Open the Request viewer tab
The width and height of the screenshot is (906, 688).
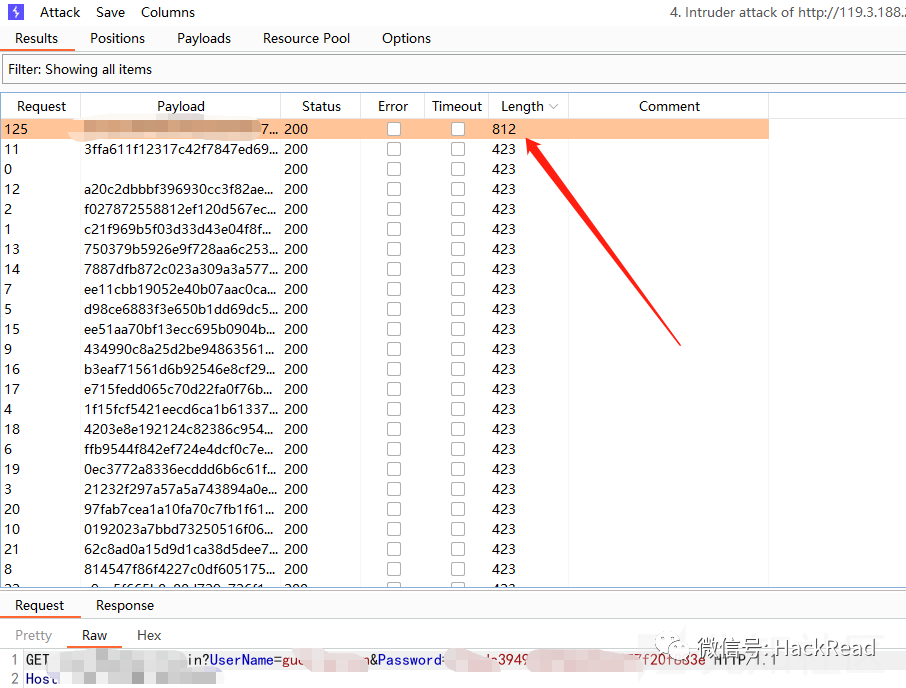click(39, 605)
